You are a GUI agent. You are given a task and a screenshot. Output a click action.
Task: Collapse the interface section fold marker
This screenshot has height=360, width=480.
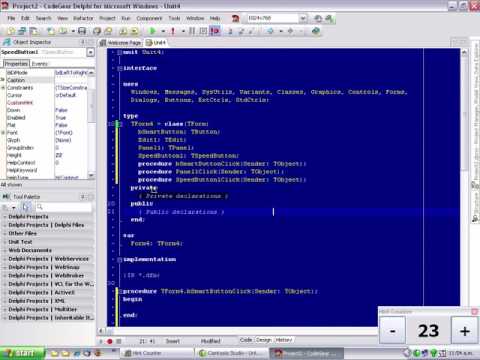[119, 68]
